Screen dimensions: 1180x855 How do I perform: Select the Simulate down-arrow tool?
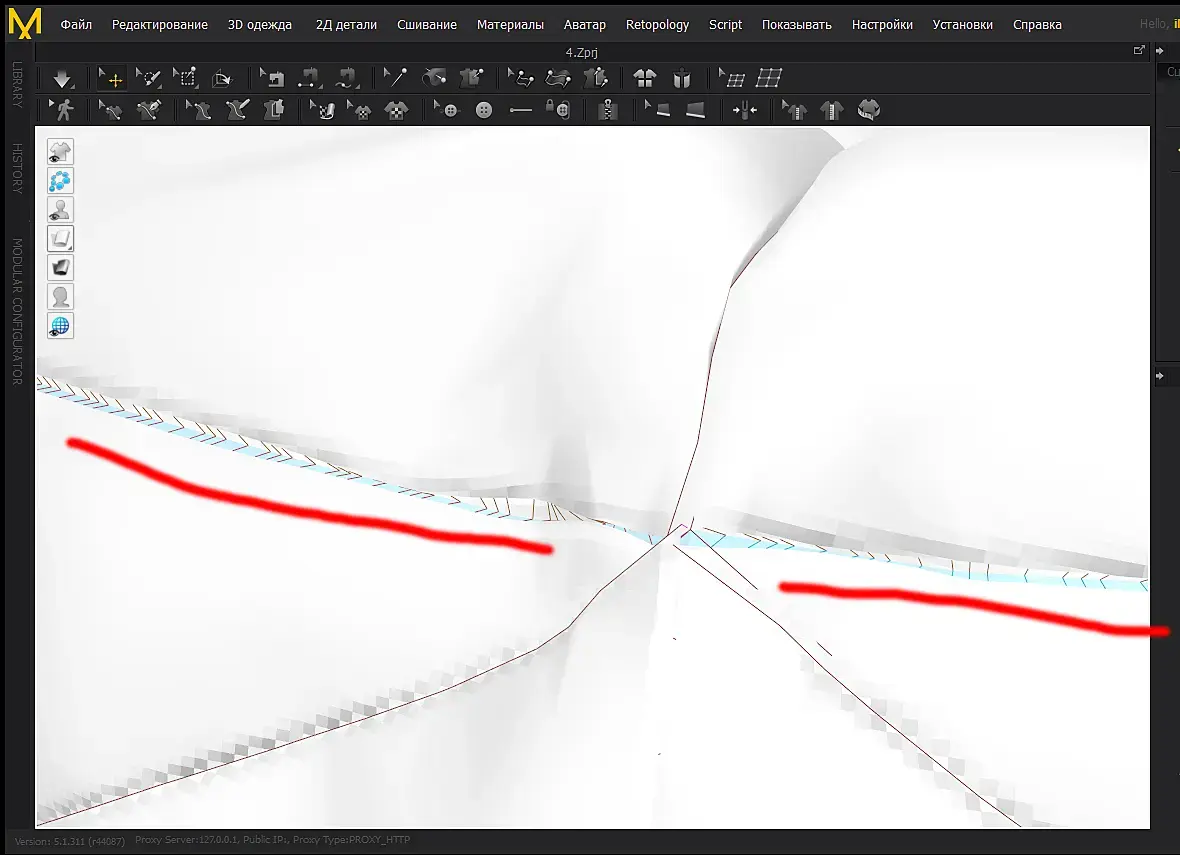coord(62,78)
